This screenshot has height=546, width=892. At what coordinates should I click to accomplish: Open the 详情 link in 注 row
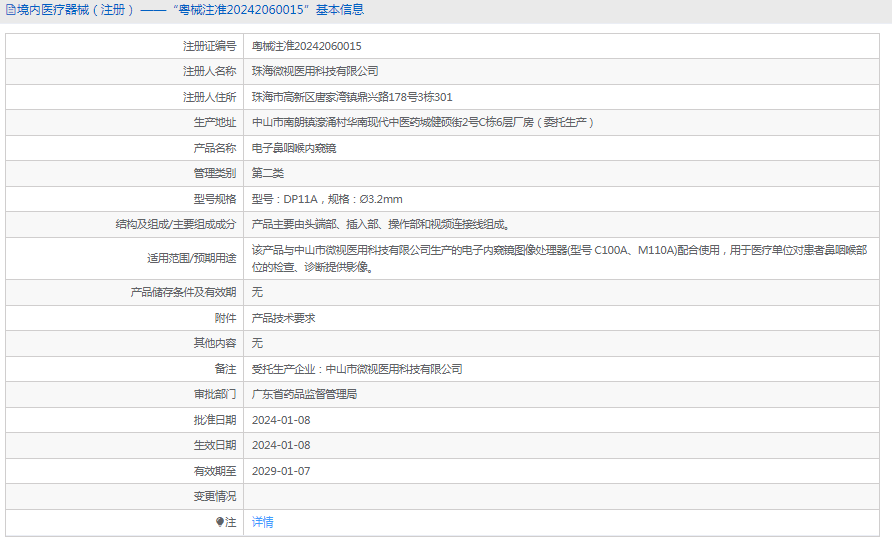[x=262, y=522]
